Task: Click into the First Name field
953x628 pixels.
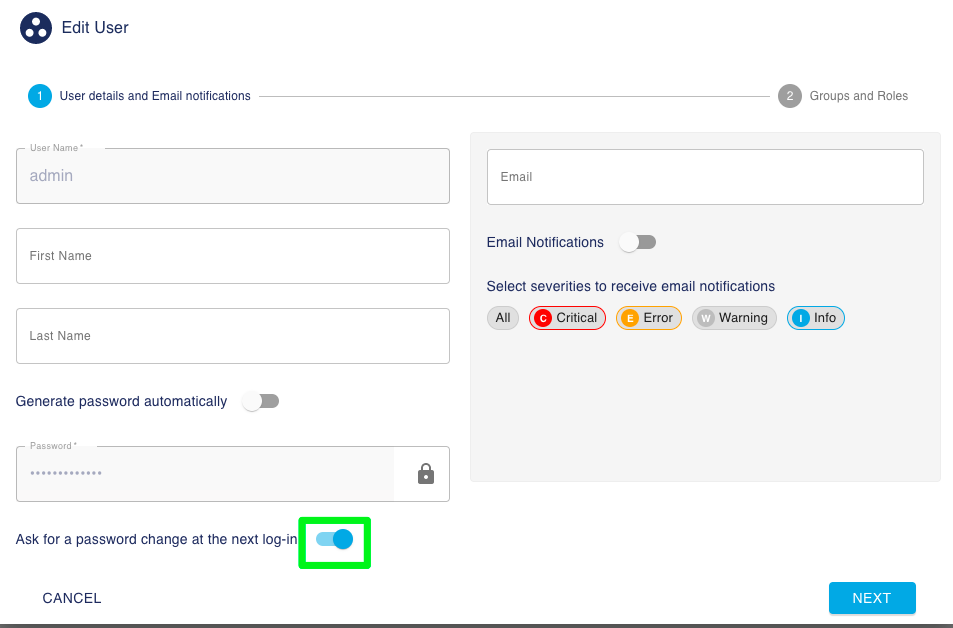Action: tap(232, 256)
